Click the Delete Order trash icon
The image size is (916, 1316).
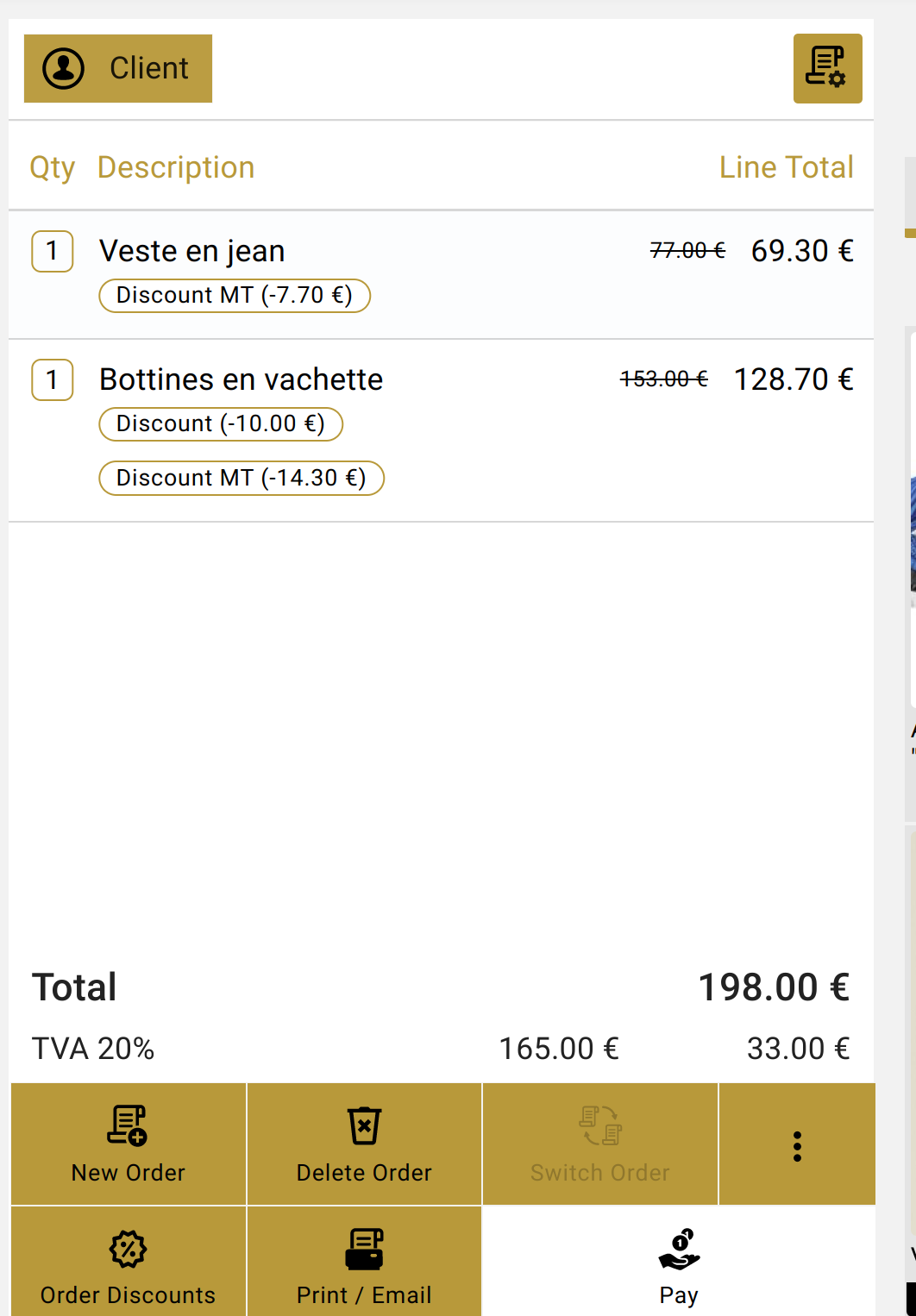pyautogui.click(x=364, y=1125)
